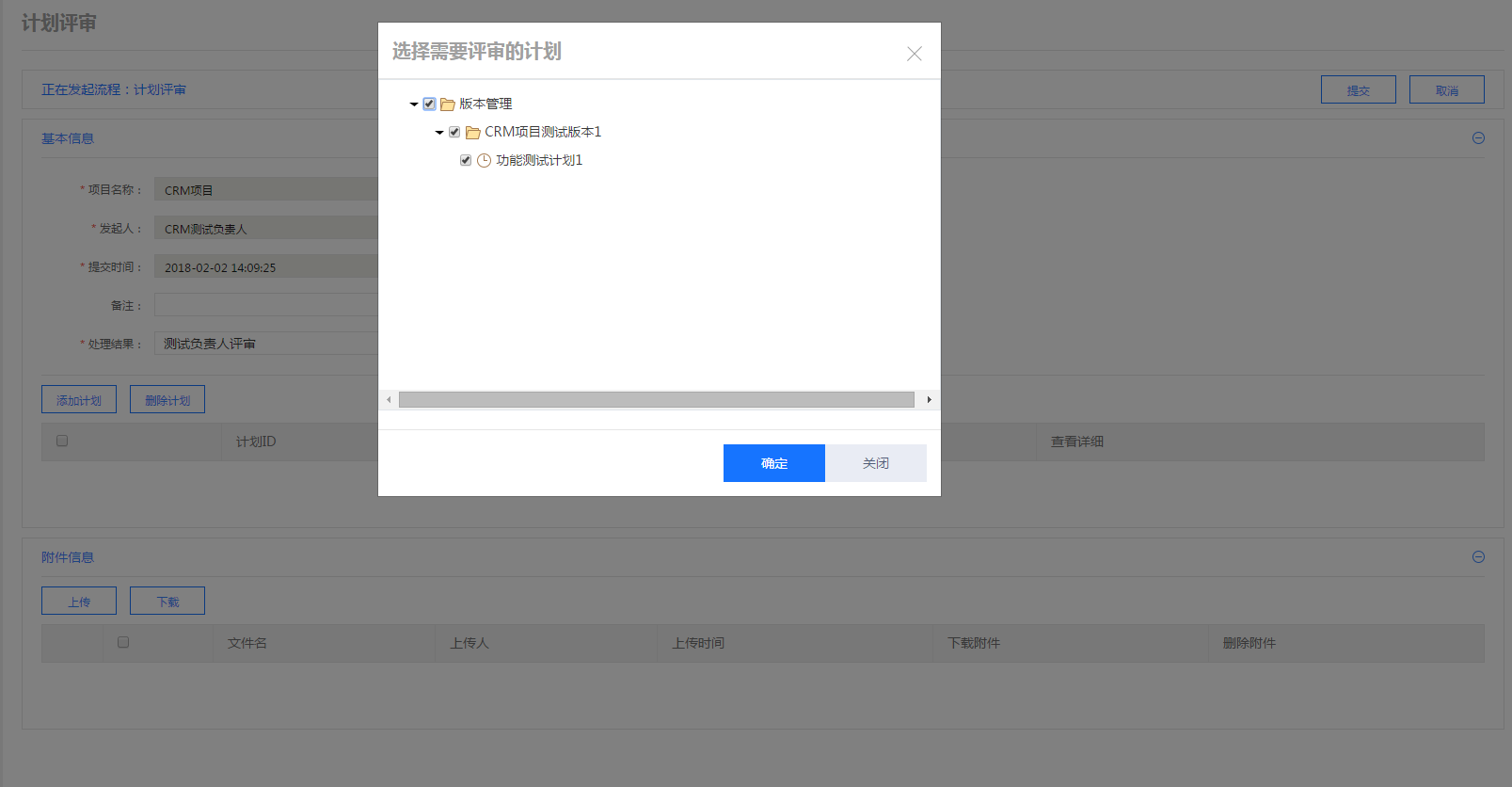The height and width of the screenshot is (787, 1512).
Task: Collapse the 版本管理 tree node arrow
Action: 414,104
